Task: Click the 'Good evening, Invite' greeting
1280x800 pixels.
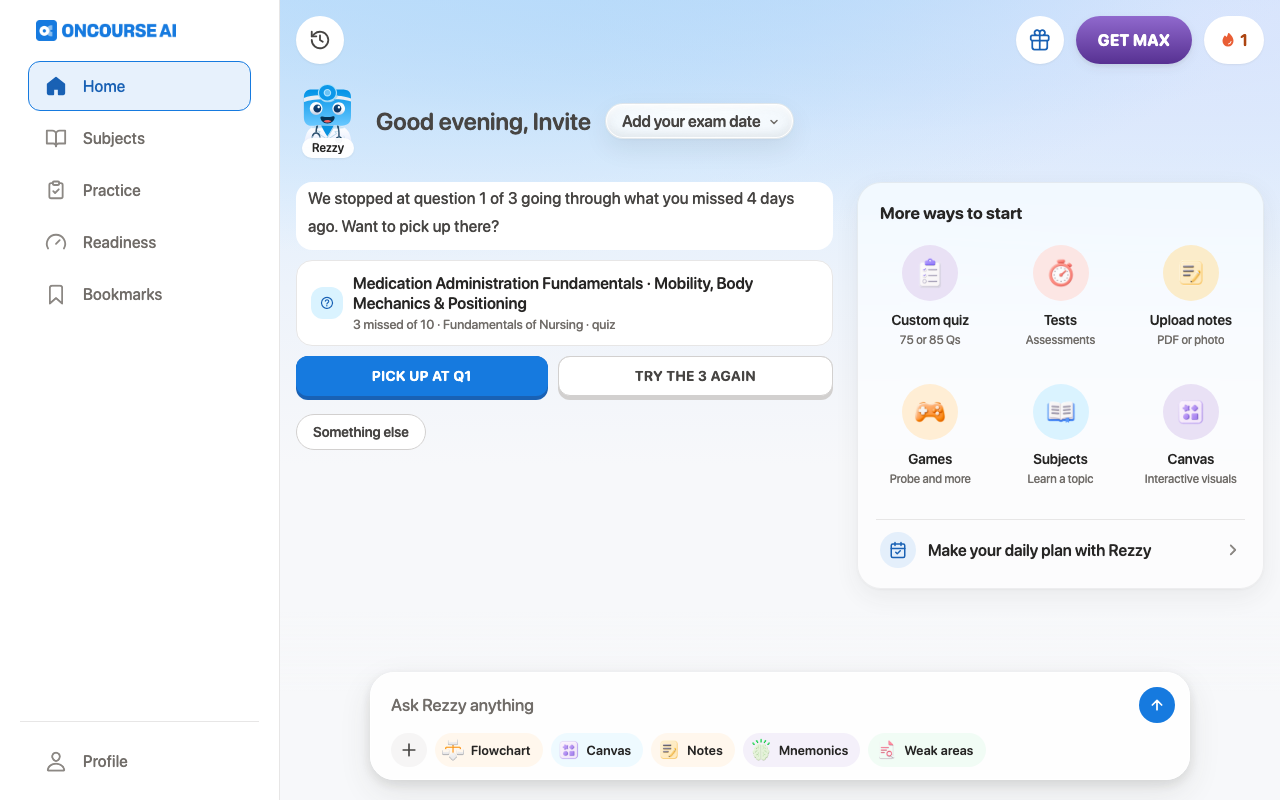Action: tap(483, 122)
